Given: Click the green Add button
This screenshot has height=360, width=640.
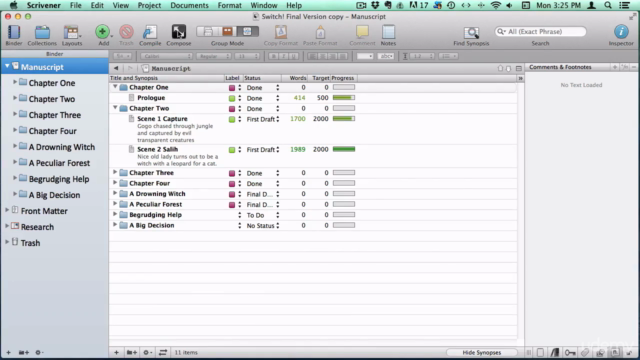Looking at the screenshot, I should click(x=102, y=32).
